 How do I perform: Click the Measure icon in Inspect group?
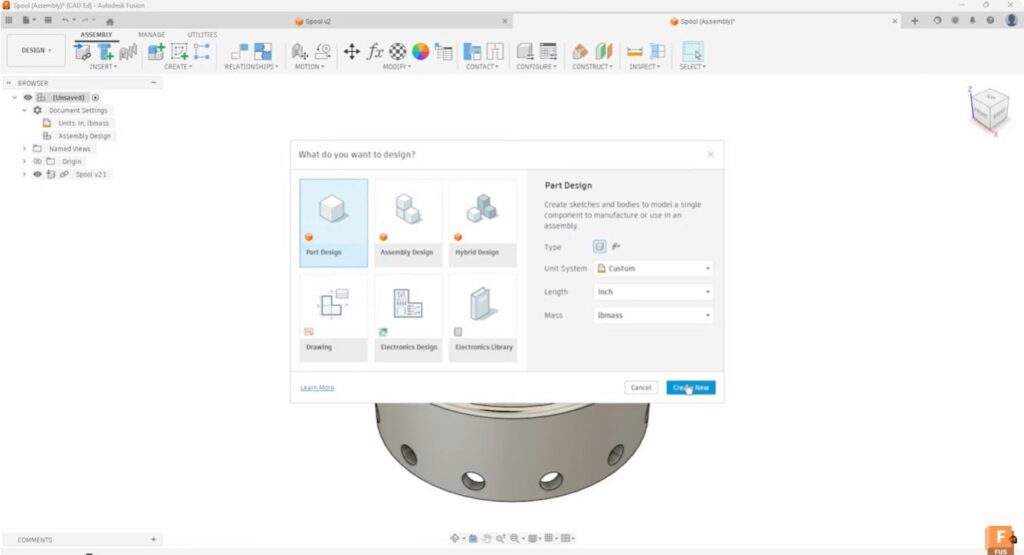(x=635, y=52)
